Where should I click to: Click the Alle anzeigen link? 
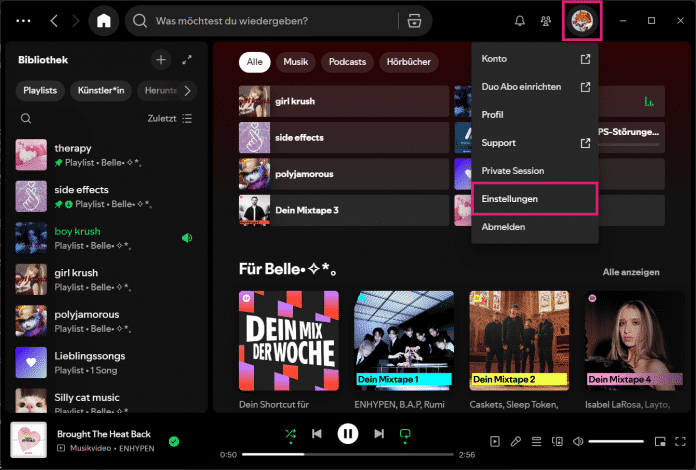(x=630, y=272)
